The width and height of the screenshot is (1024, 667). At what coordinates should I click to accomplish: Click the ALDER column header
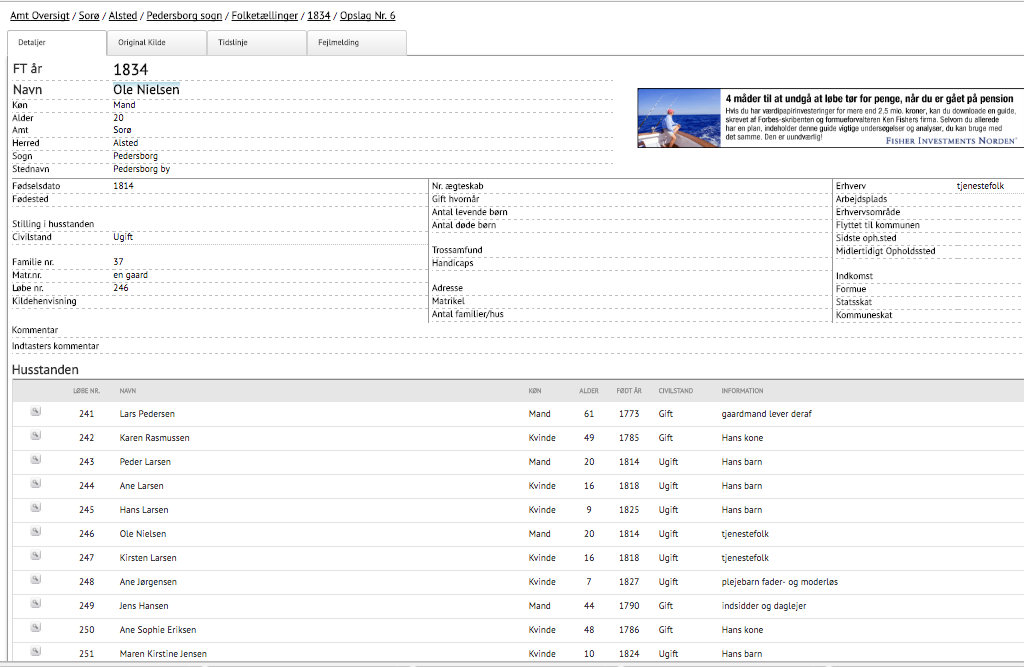point(589,391)
